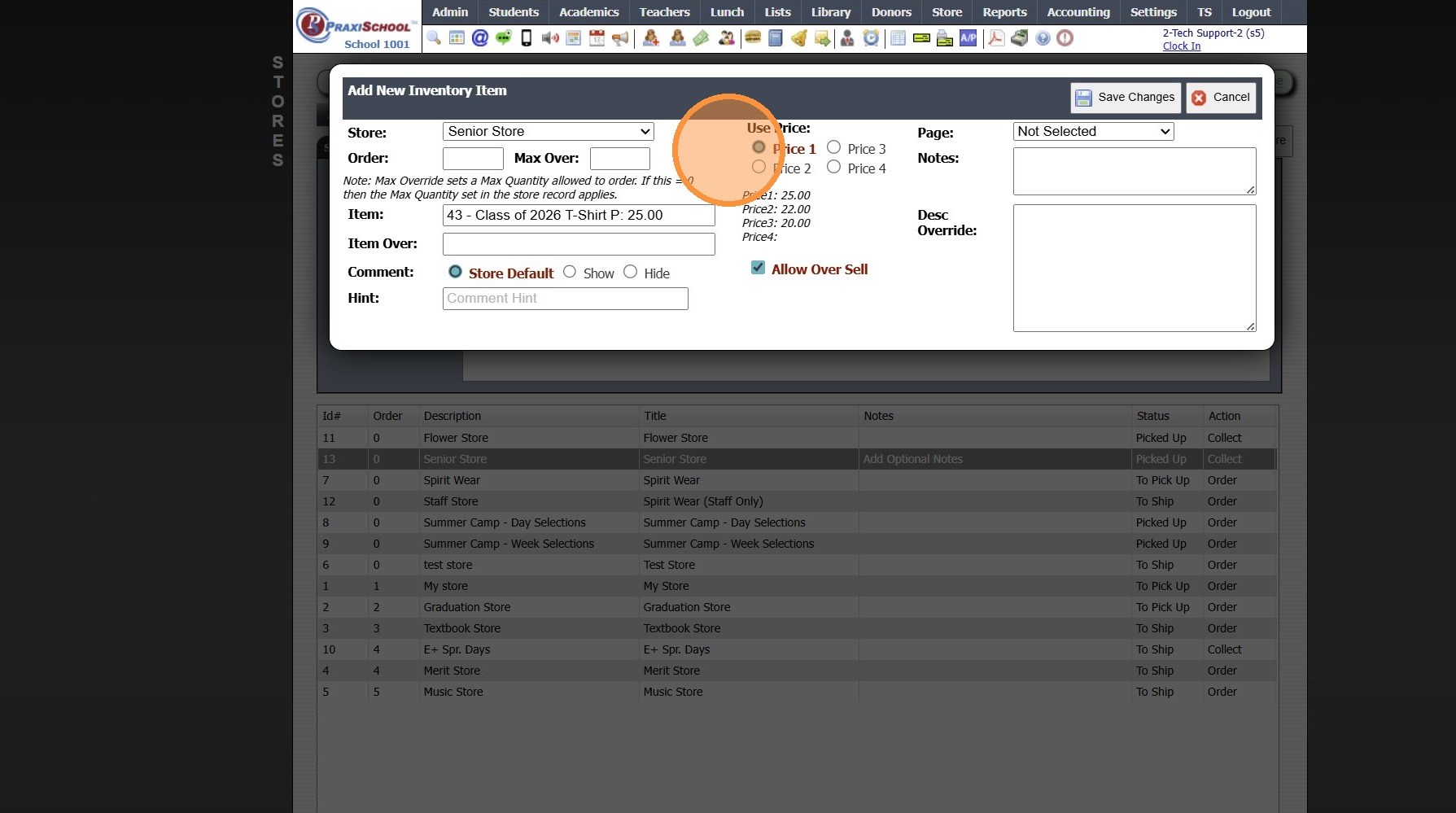Select the Price 4 radio button
Screen dimensions: 1456x813
pos(833,167)
